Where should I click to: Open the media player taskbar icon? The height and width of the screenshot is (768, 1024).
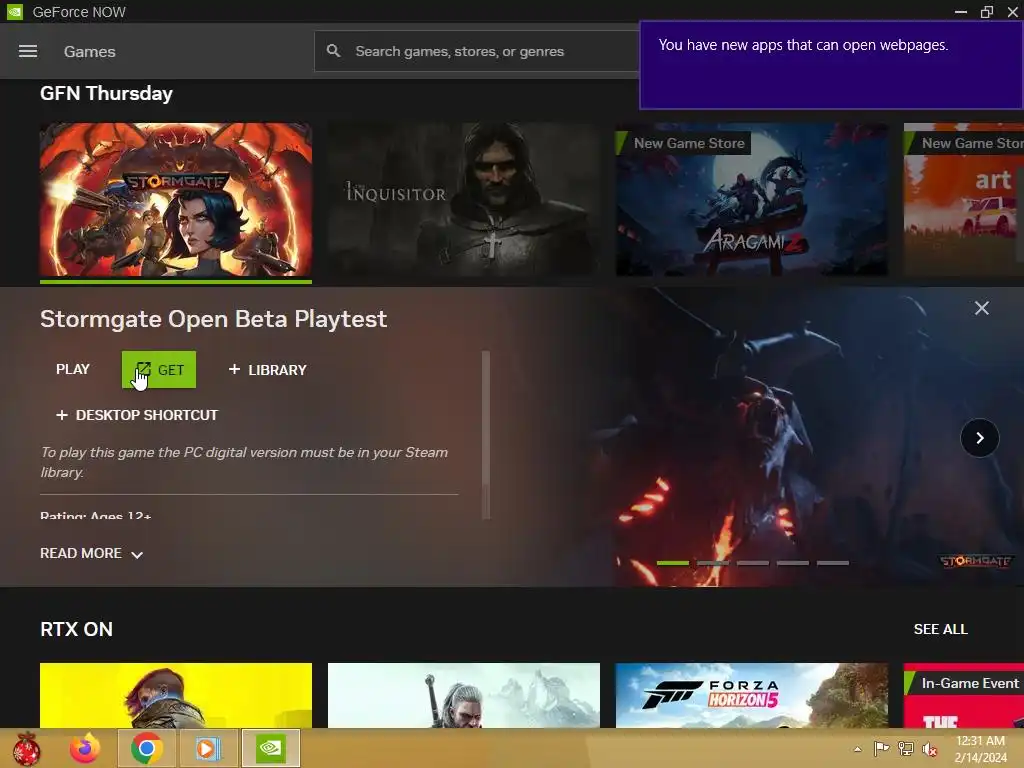(208, 748)
